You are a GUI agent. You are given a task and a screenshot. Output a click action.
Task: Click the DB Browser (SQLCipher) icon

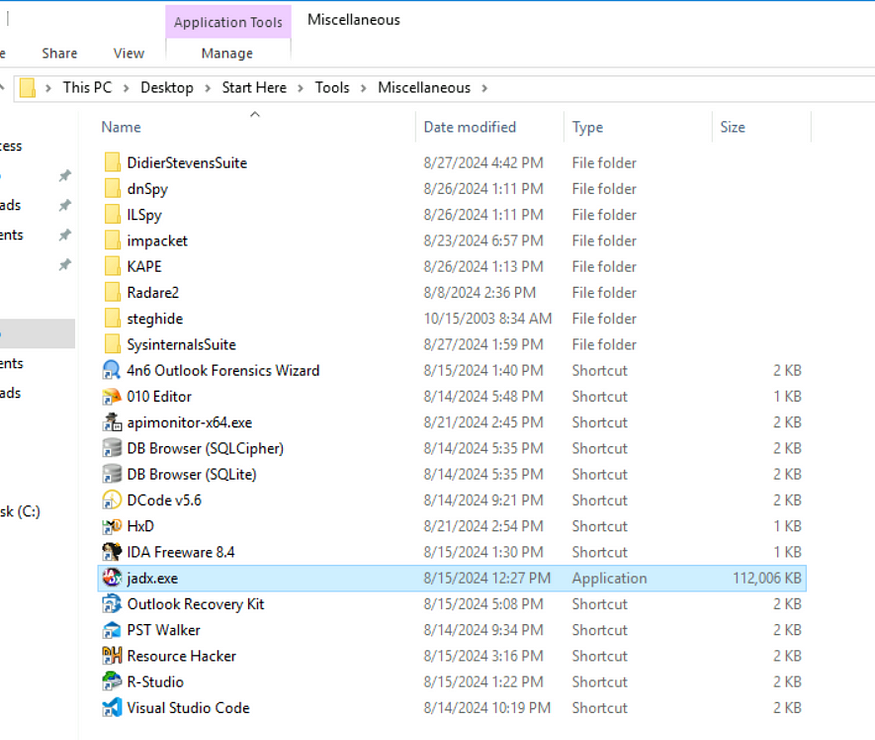112,448
